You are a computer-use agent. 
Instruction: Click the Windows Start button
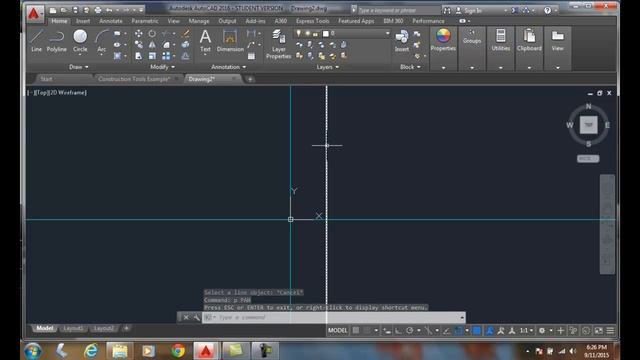coord(33,351)
